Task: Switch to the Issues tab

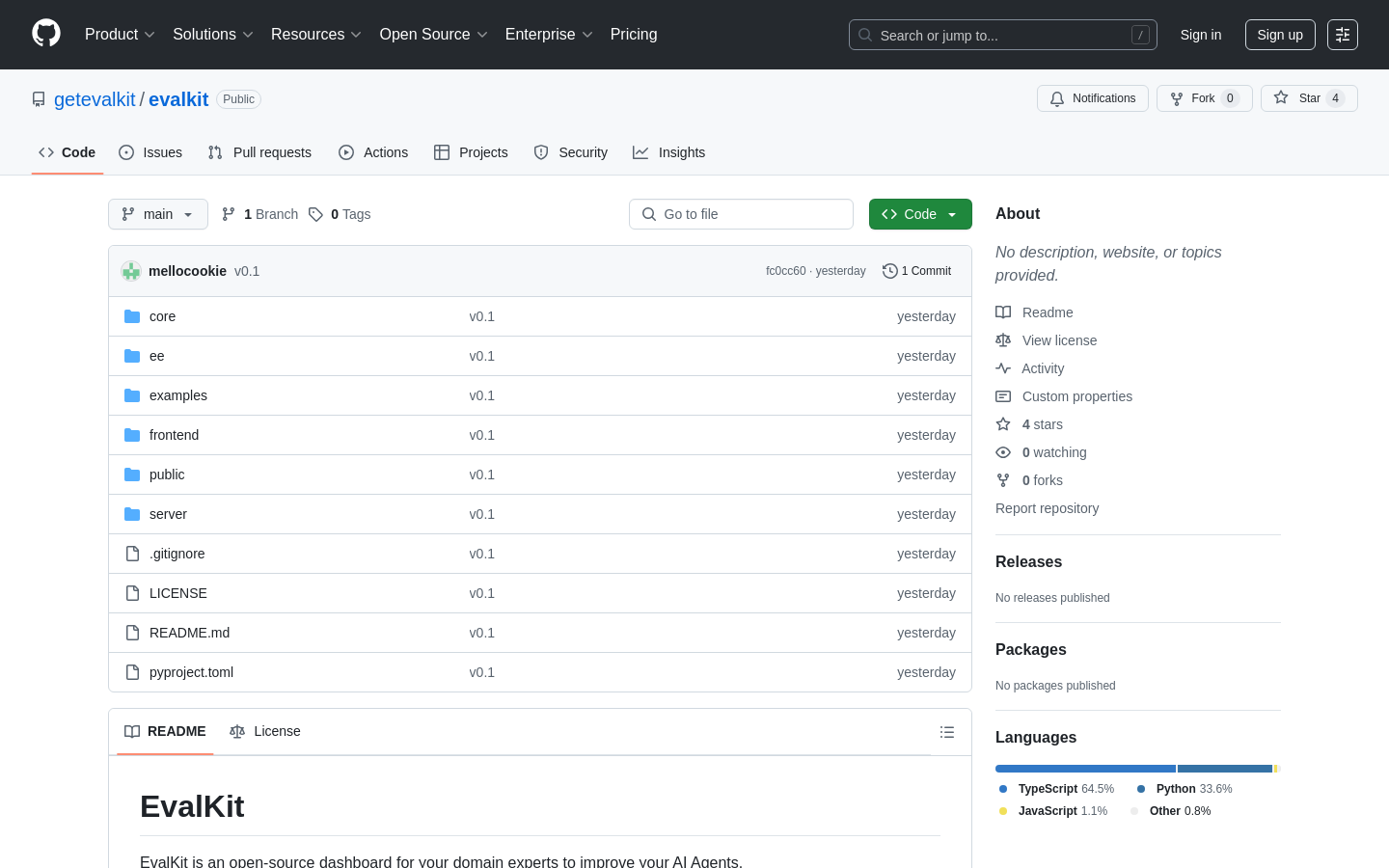Action: tap(150, 152)
